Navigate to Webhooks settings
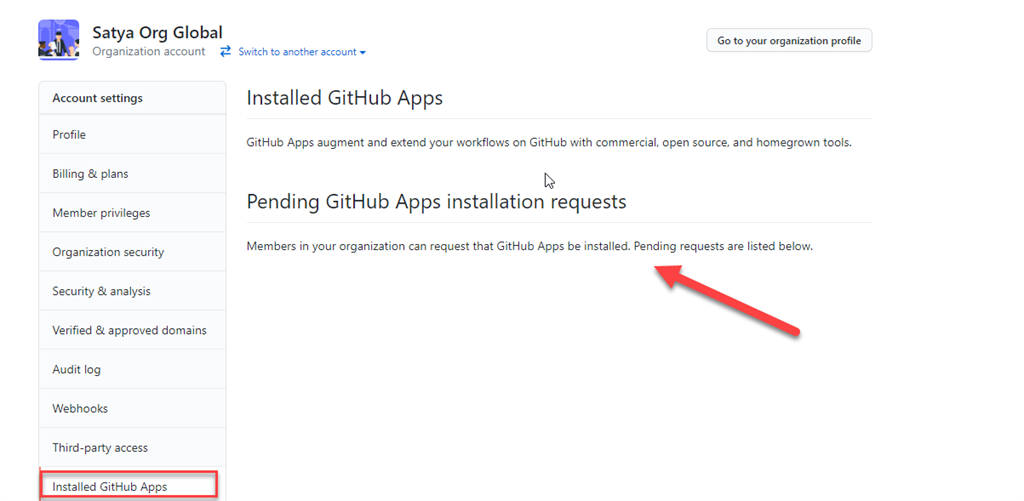 point(80,408)
